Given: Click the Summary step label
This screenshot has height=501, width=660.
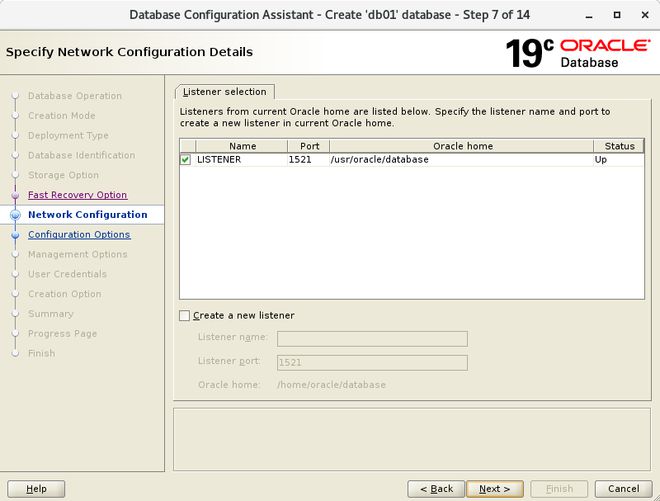Looking at the screenshot, I should tap(51, 314).
